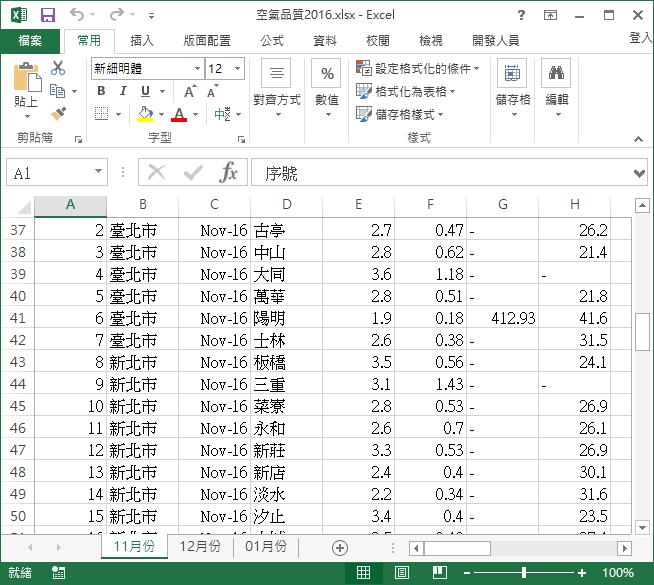Expand the 儲存格樣式 dropdown

[x=441, y=114]
